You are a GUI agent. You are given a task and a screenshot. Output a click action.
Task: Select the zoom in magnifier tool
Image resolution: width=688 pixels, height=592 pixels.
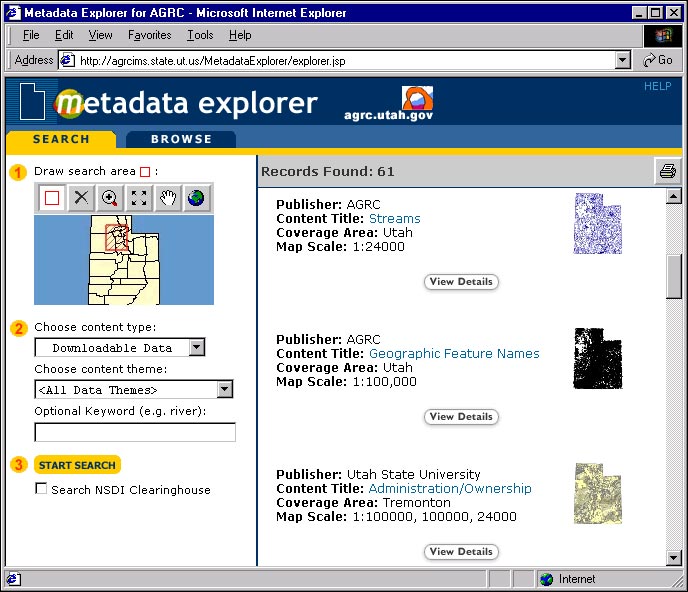(110, 198)
